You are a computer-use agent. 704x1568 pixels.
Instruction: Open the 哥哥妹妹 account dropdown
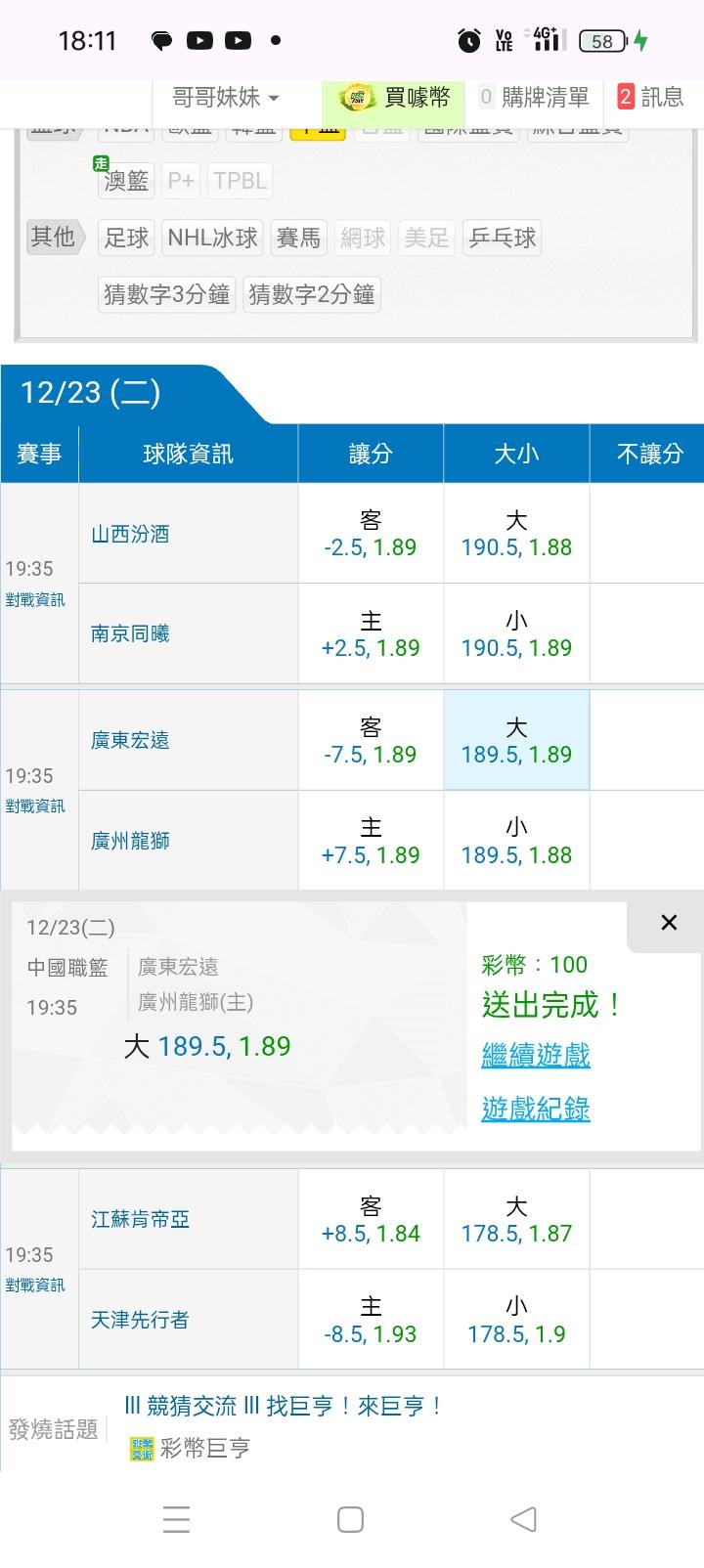[226, 98]
